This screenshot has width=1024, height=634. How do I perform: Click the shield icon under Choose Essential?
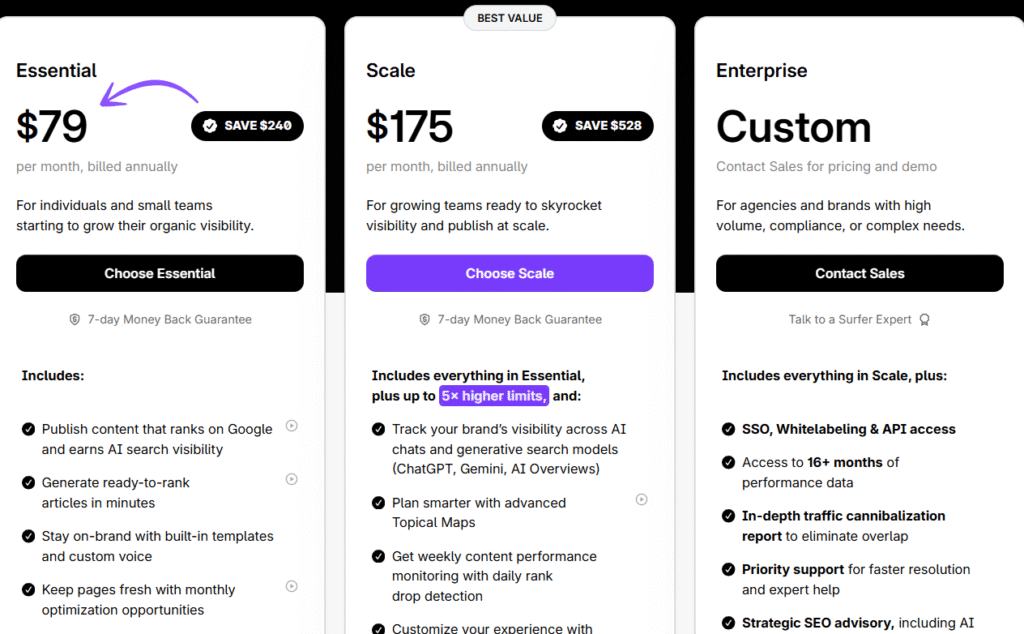(x=74, y=320)
